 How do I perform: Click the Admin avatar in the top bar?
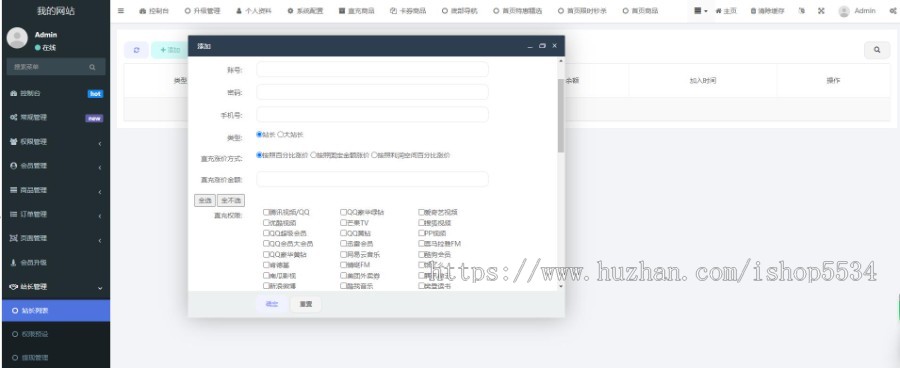(844, 11)
